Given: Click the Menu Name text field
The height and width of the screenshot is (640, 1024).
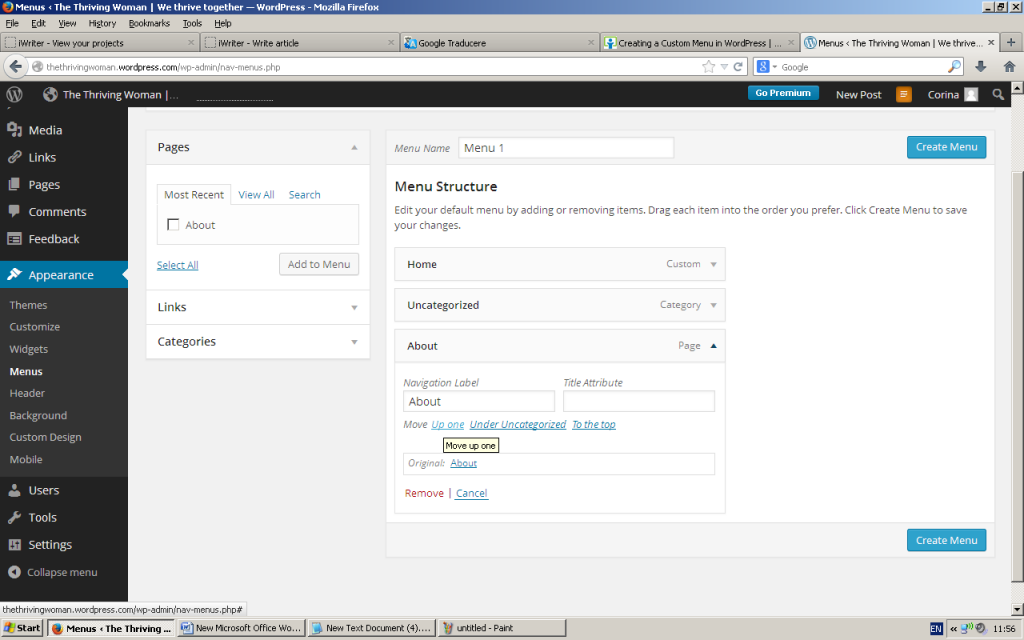Looking at the screenshot, I should coord(566,148).
